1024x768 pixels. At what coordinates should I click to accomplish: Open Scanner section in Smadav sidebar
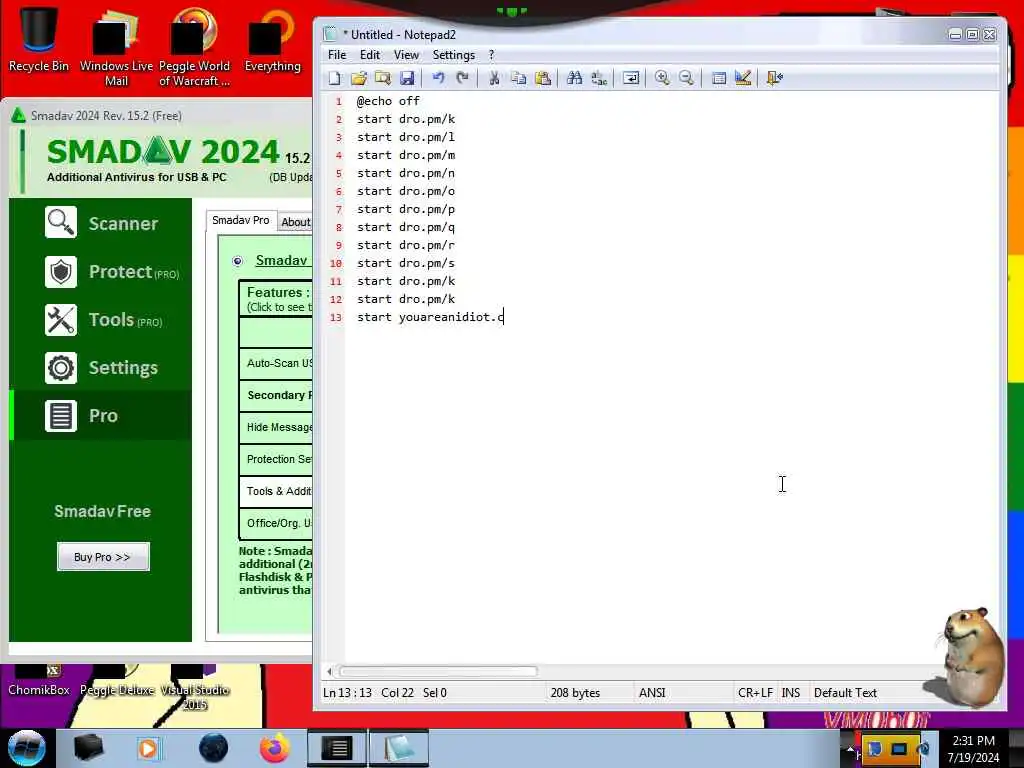(101, 223)
